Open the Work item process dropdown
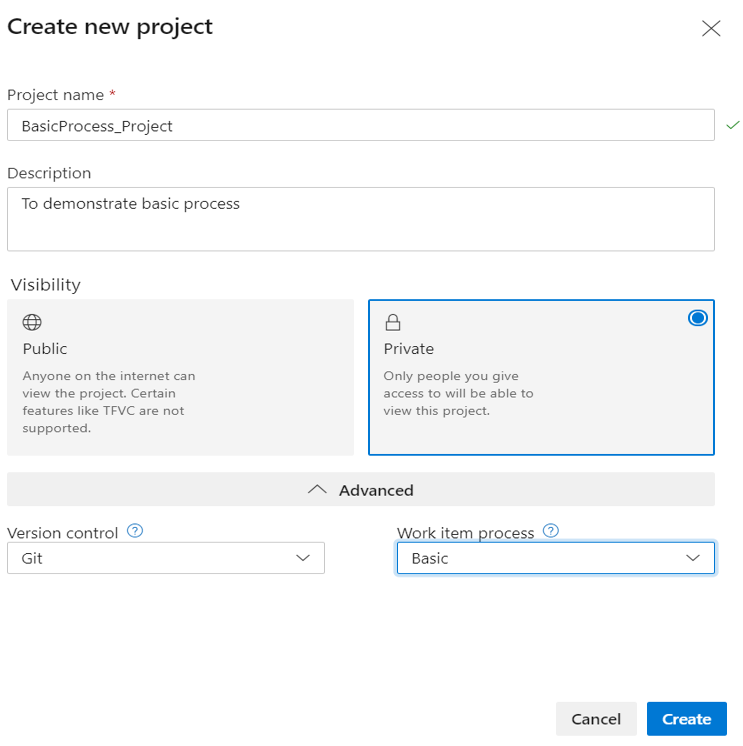 555,558
